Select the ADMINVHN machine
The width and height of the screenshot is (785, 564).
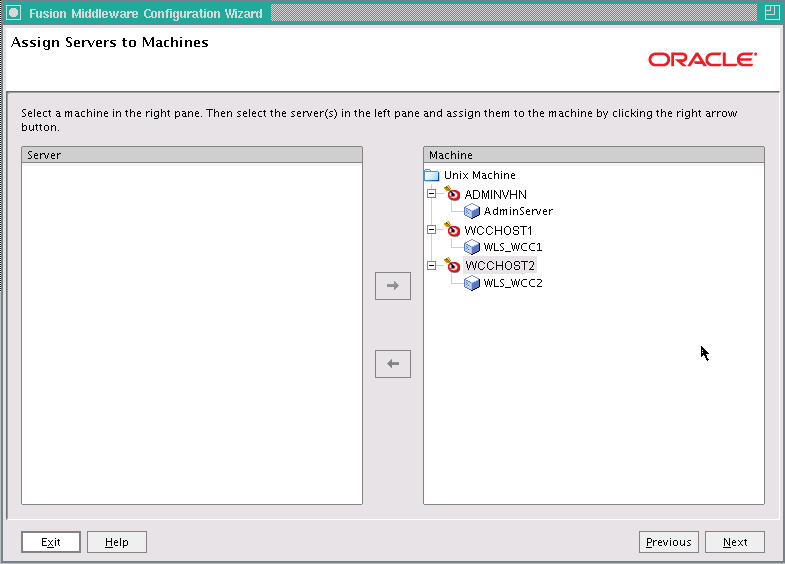[x=495, y=195]
